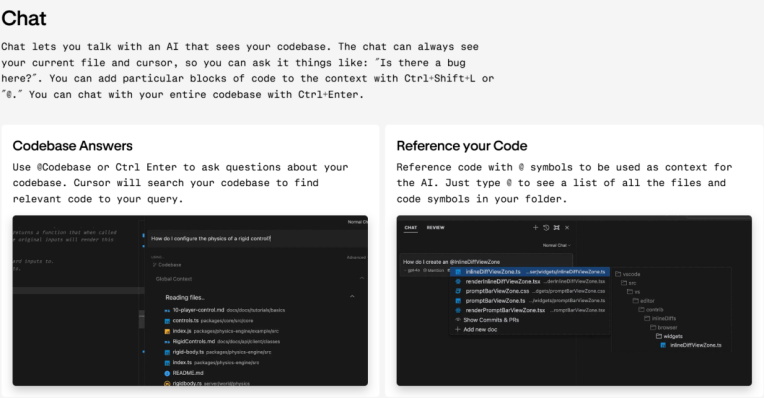
Task: Select renderInlineDiffViewZone.tsx suggestion
Action: pos(530,281)
